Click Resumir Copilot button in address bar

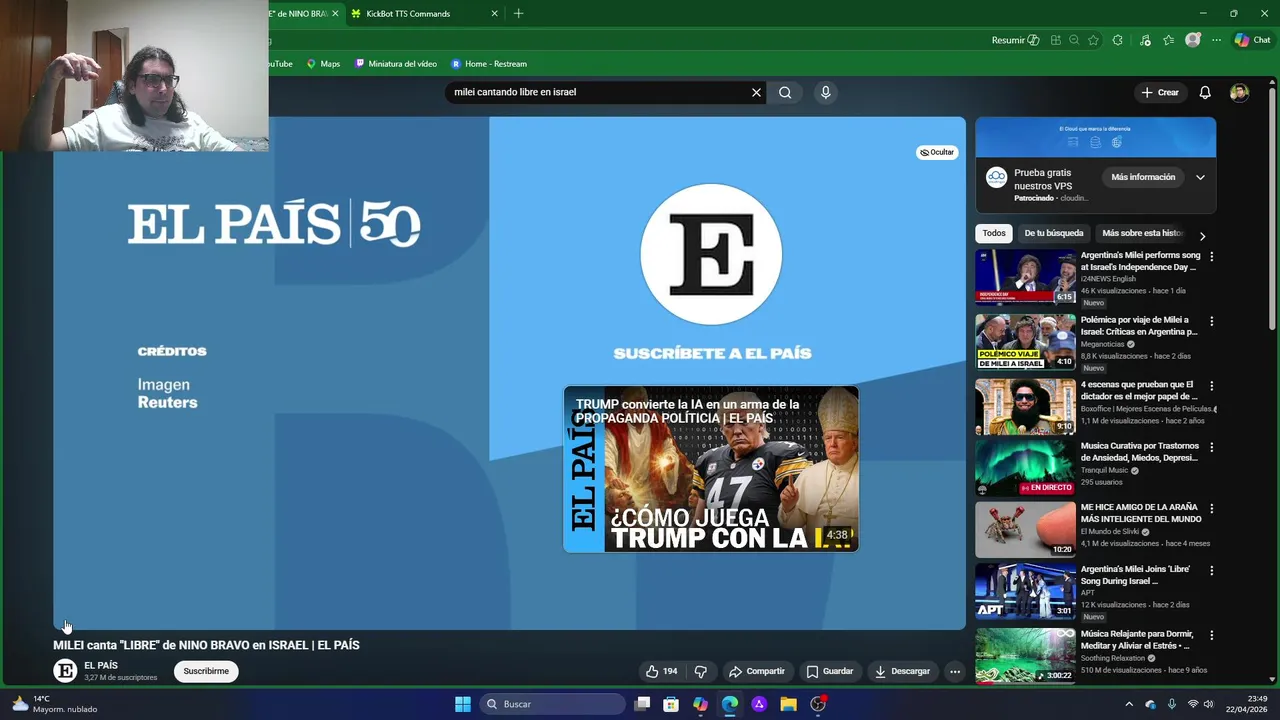pos(1015,40)
